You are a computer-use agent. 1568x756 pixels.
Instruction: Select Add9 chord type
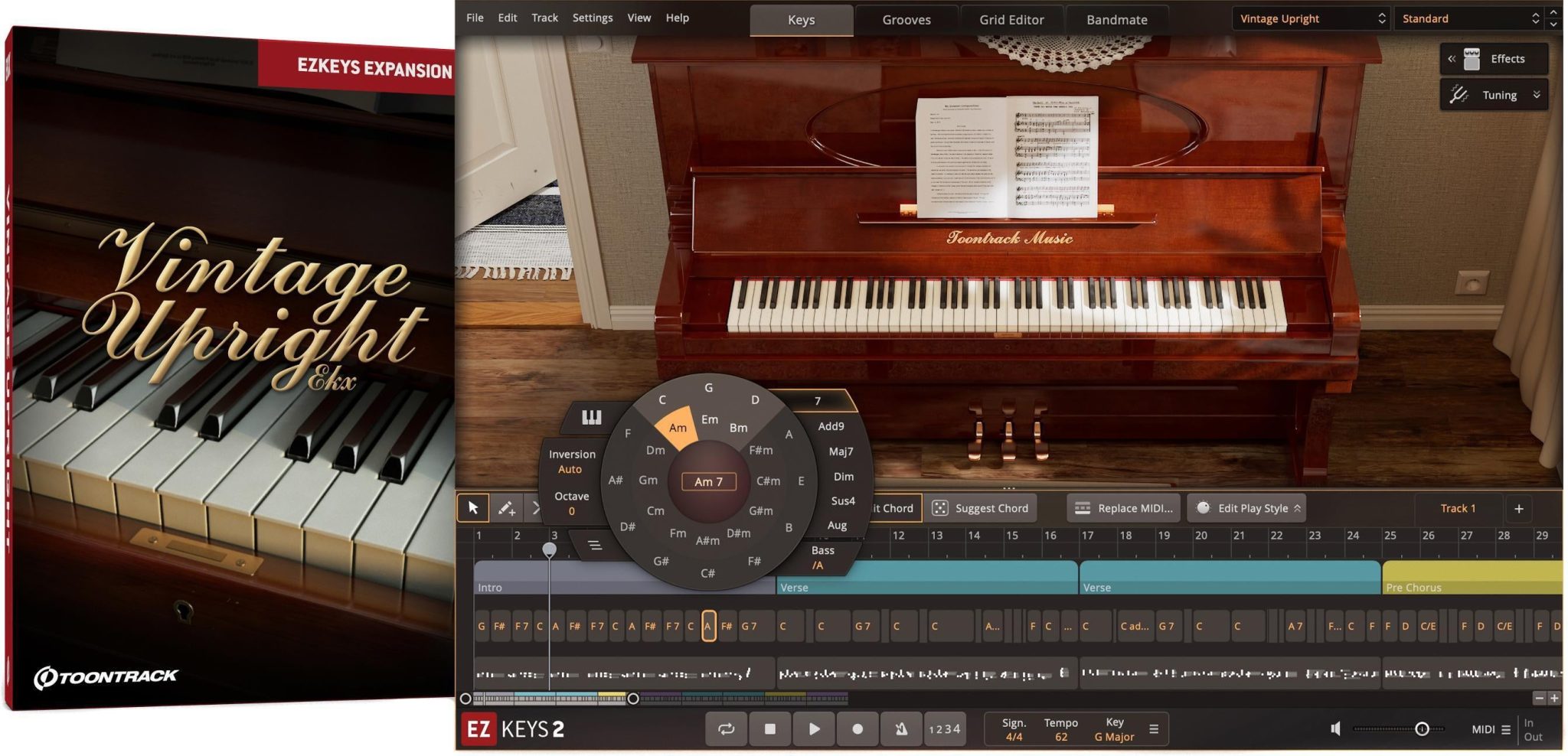tap(831, 426)
